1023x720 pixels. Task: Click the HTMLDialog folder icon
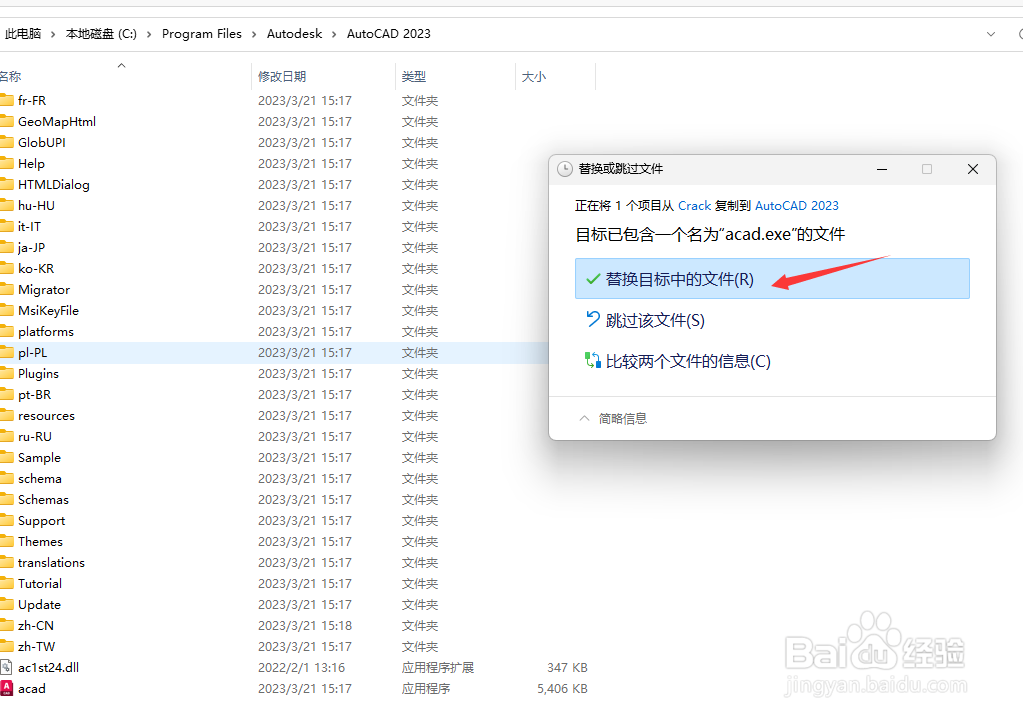tap(7, 185)
